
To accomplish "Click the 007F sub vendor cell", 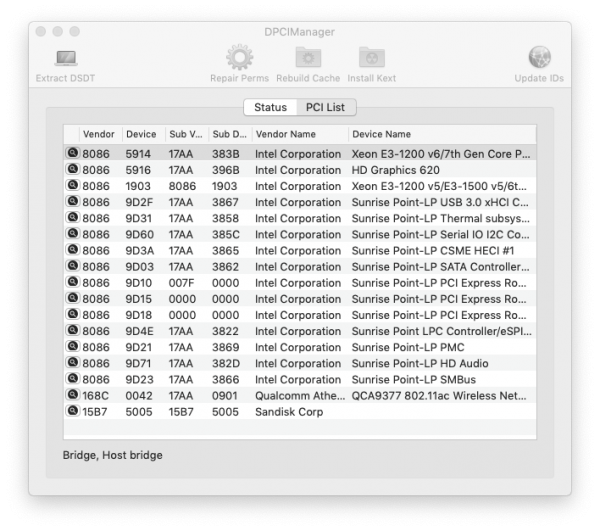I will tap(181, 283).
